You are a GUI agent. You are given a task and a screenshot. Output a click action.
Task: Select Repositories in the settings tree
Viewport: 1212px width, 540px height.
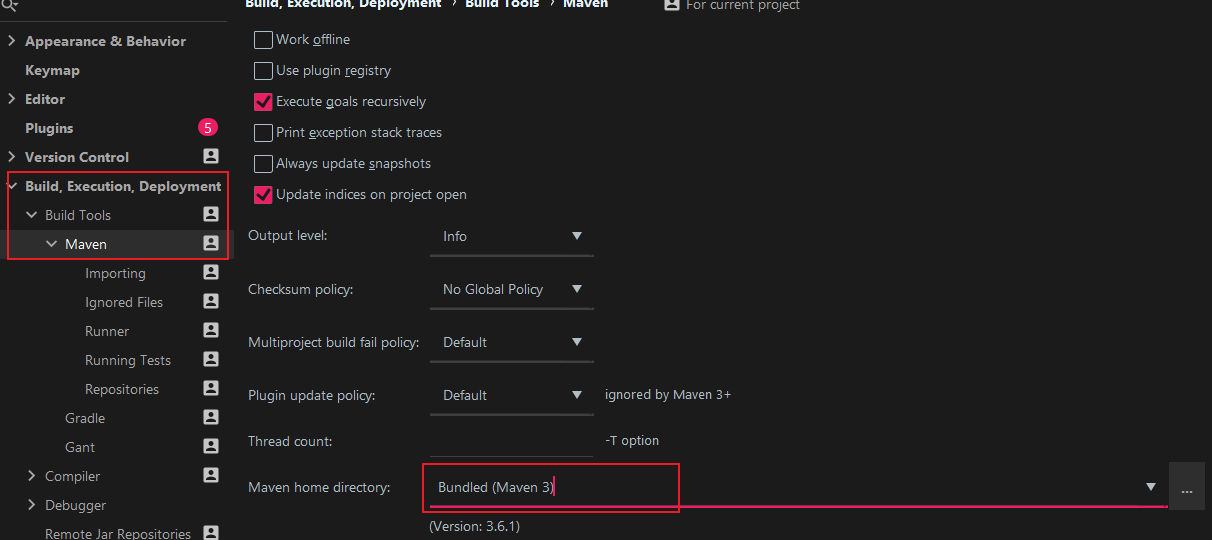coord(122,389)
